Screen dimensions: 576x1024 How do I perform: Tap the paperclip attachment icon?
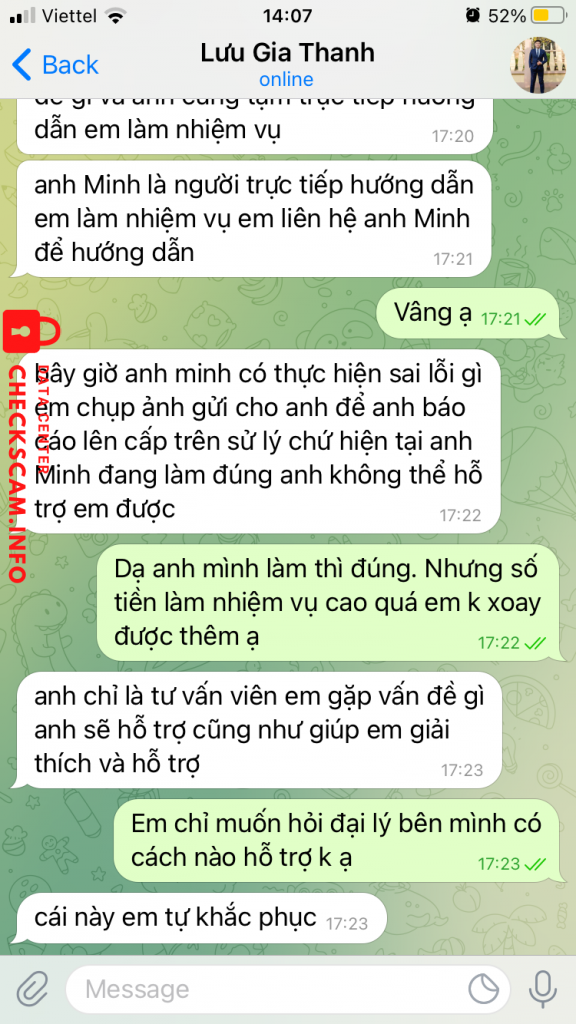click(32, 989)
